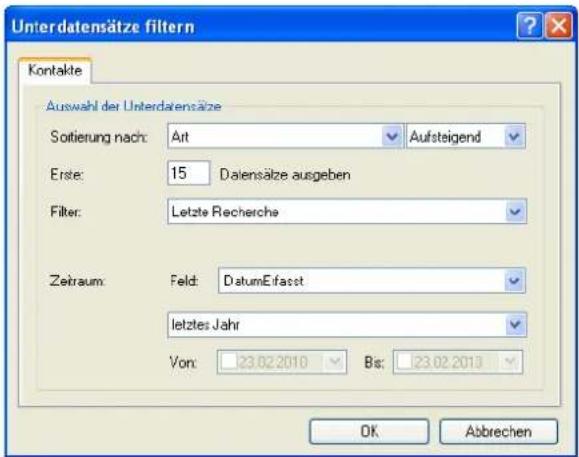
Task: Select the Kontakte tab
Action: pos(55,70)
